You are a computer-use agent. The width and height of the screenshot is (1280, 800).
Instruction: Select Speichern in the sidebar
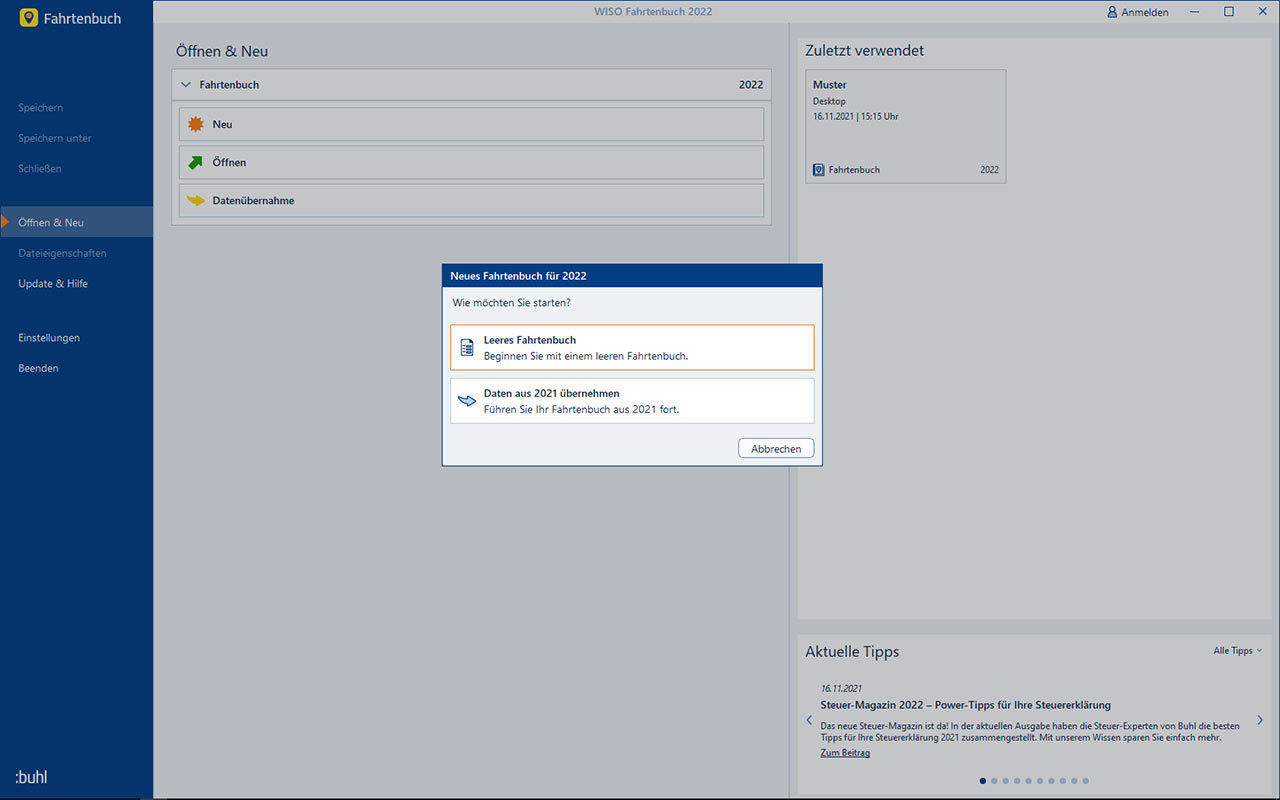[41, 108]
